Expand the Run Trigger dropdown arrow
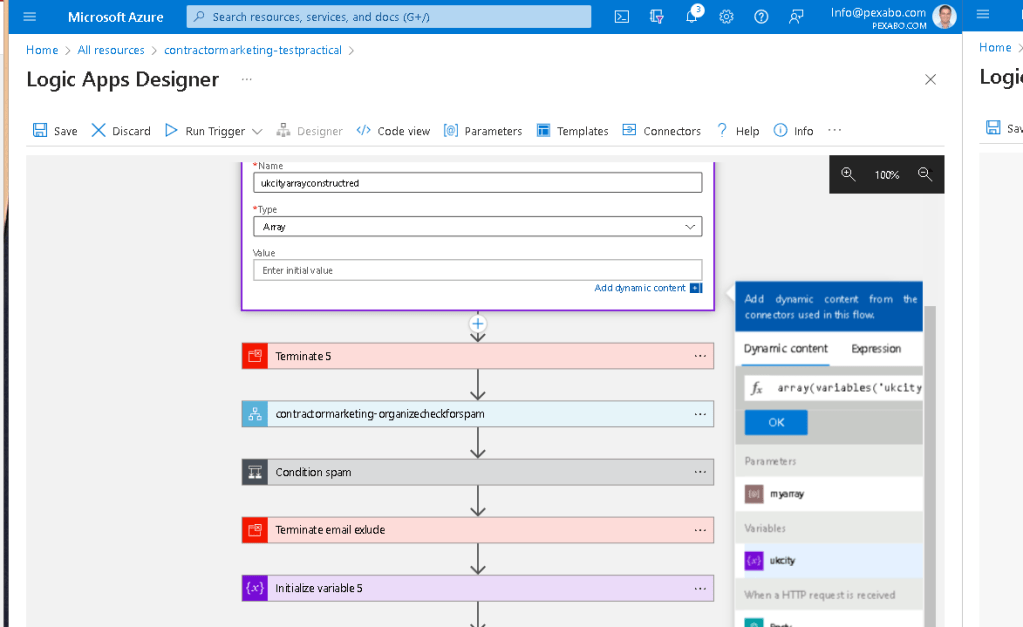Viewport: 1023px width, 627px height. point(257,131)
